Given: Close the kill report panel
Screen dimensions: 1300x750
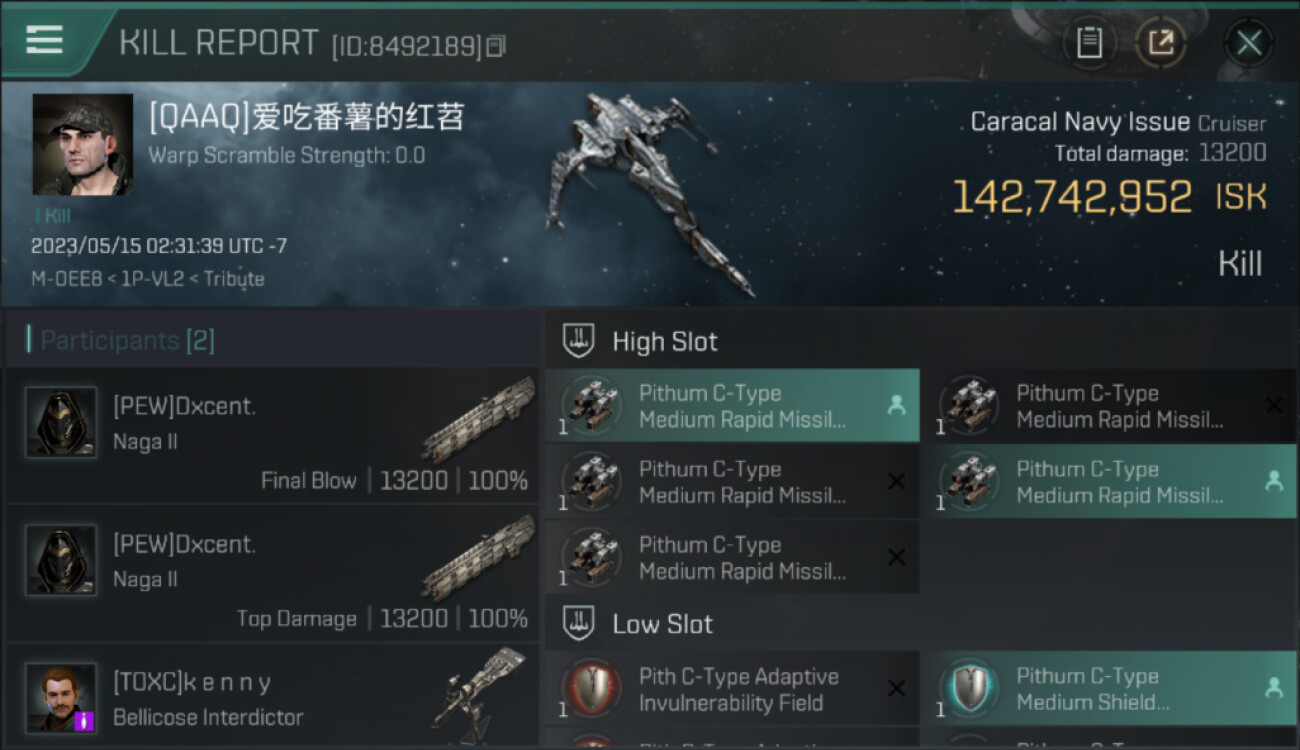Looking at the screenshot, I should coord(1248,43).
